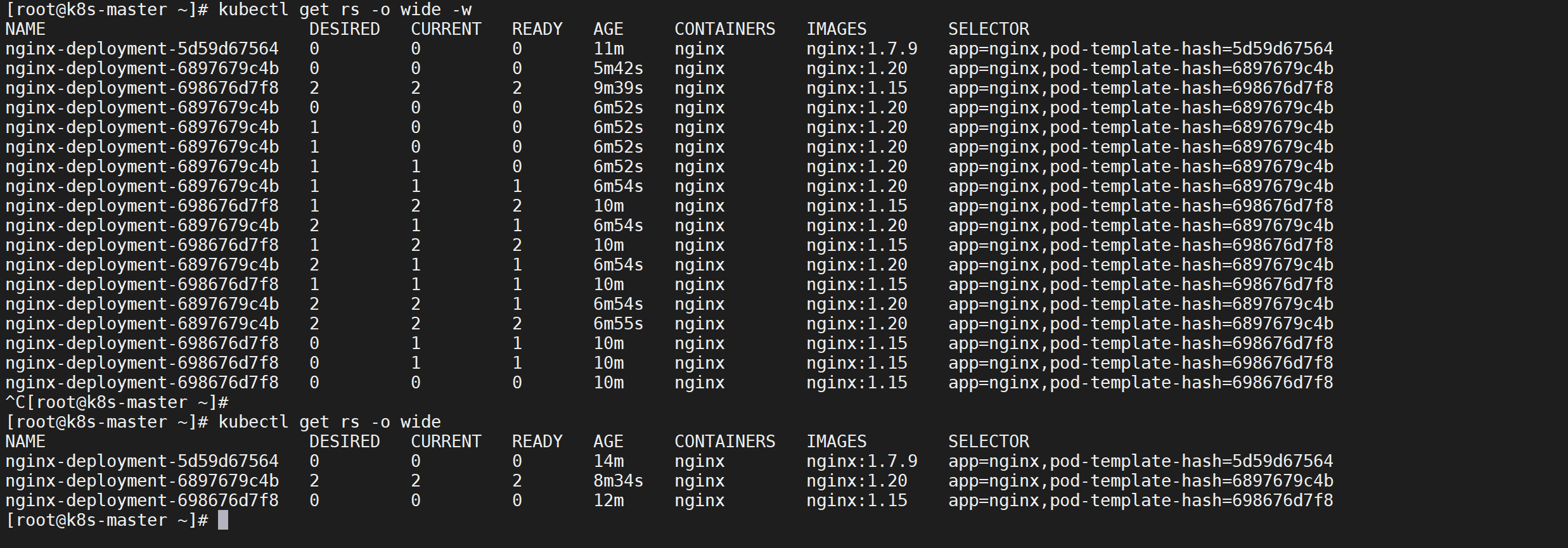This screenshot has width=1568, height=548.
Task: Click nginx:1.20 in the 8m34s row
Action: [x=857, y=481]
